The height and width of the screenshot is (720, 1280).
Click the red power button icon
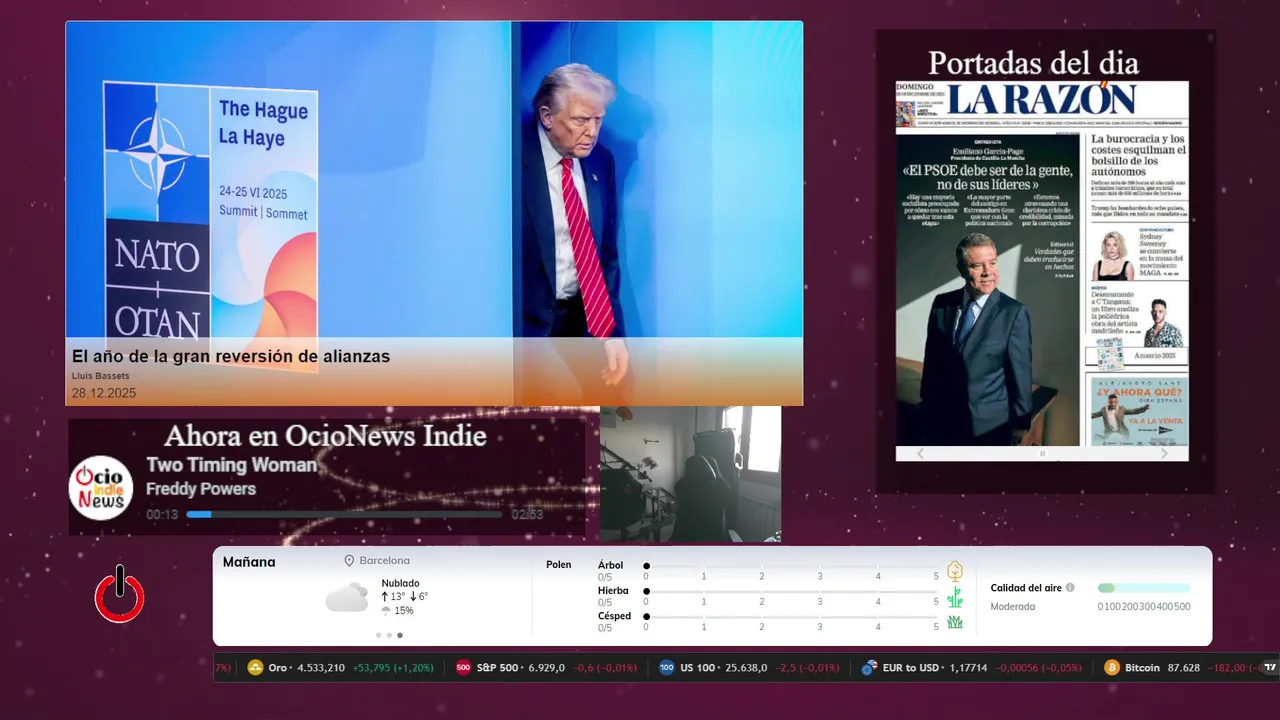120,594
